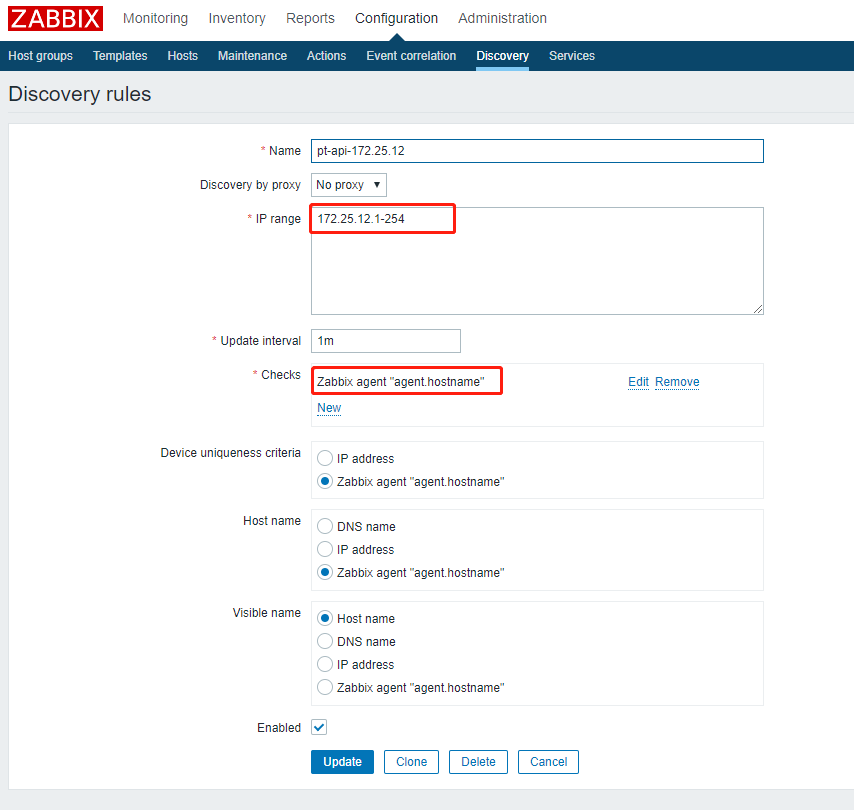This screenshot has width=854, height=810.
Task: Click the Update button
Action: pyautogui.click(x=343, y=762)
